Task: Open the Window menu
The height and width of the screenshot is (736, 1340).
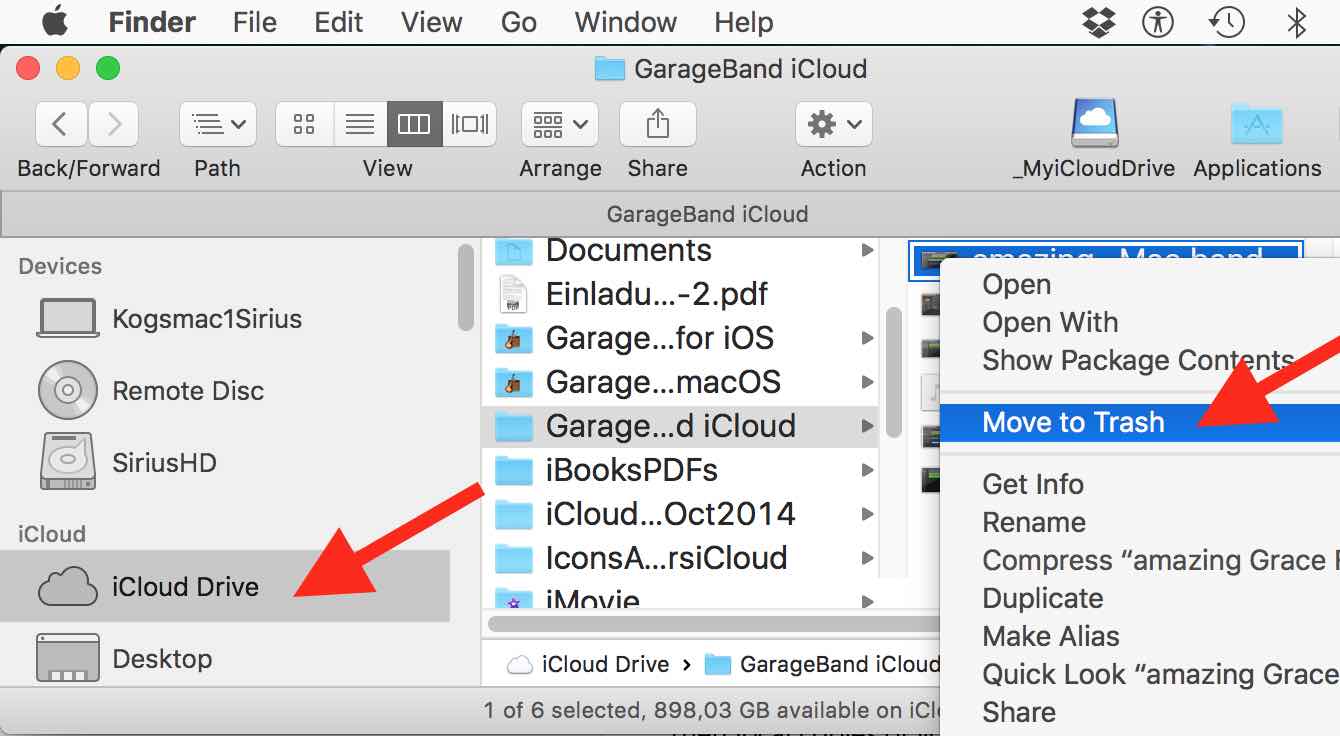Action: point(626,22)
